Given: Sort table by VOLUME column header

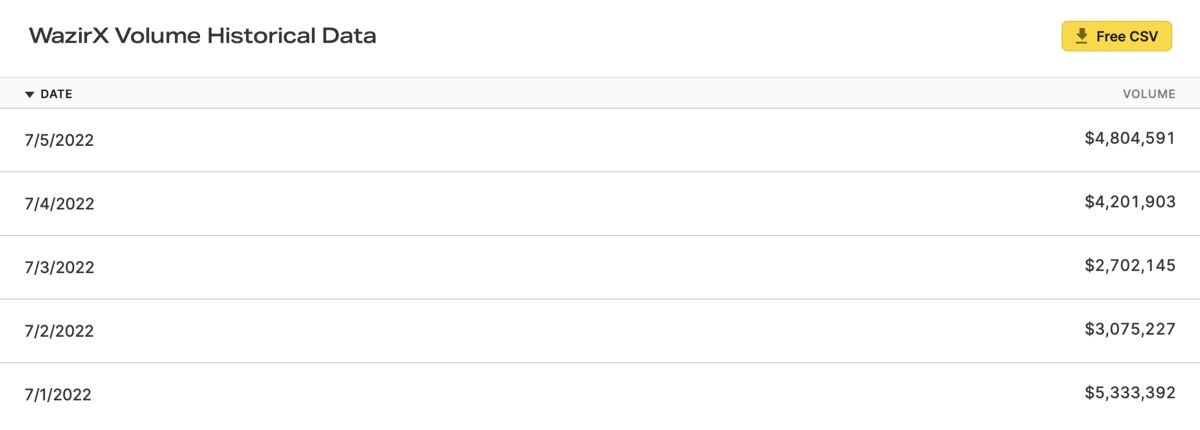Looking at the screenshot, I should pos(1149,94).
